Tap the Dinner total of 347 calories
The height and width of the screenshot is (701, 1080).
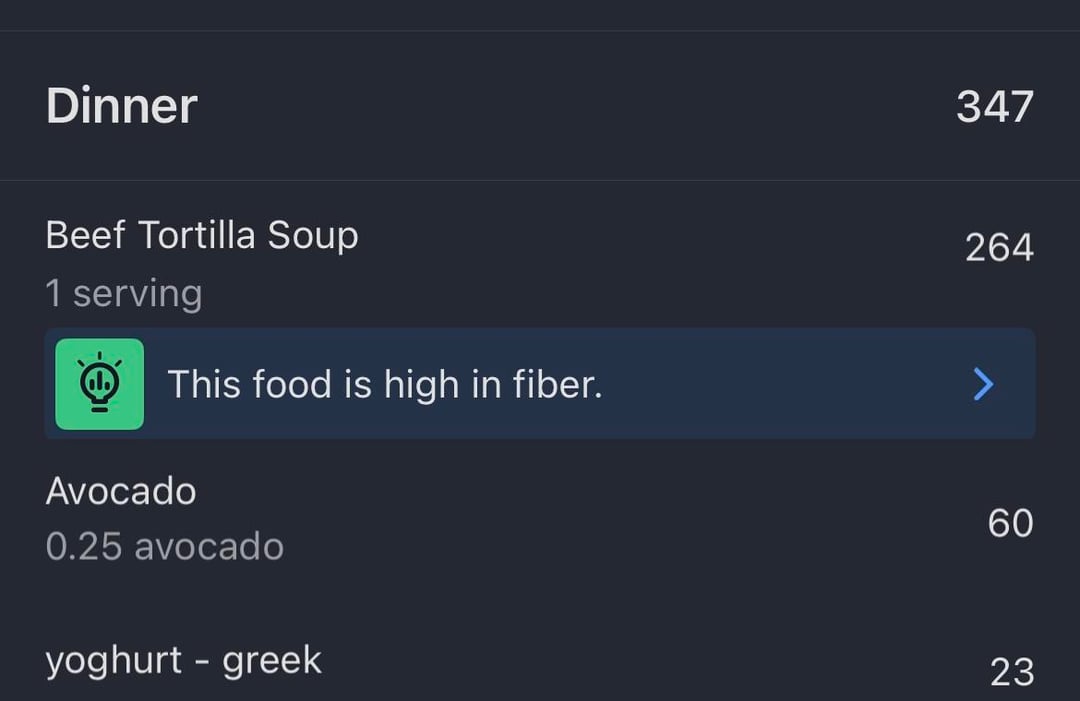994,106
